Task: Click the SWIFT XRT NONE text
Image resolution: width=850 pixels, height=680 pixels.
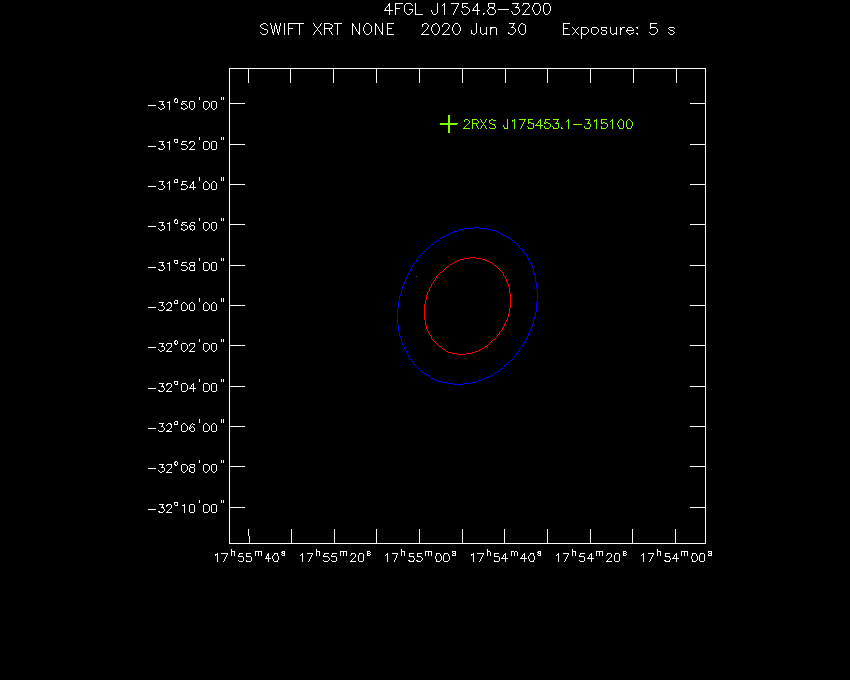Action: pyautogui.click(x=327, y=29)
